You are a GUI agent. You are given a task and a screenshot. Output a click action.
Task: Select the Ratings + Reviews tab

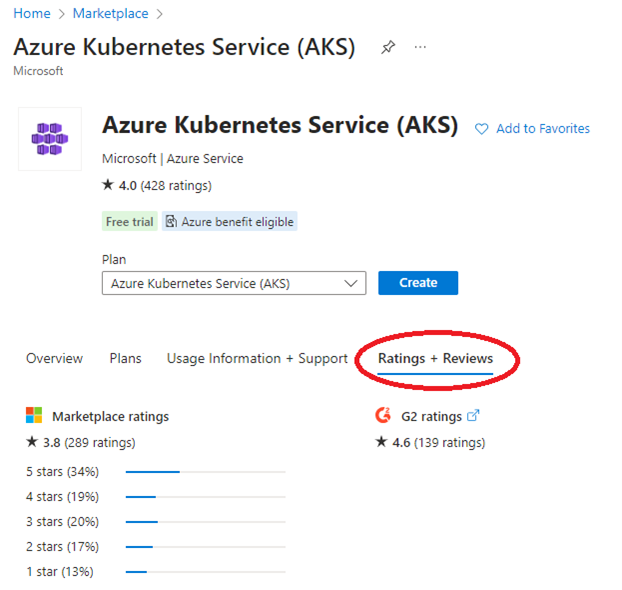tap(435, 358)
